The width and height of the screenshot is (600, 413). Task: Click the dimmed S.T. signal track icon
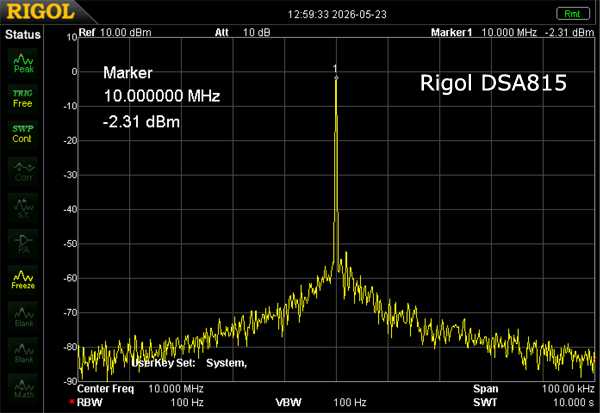23,208
